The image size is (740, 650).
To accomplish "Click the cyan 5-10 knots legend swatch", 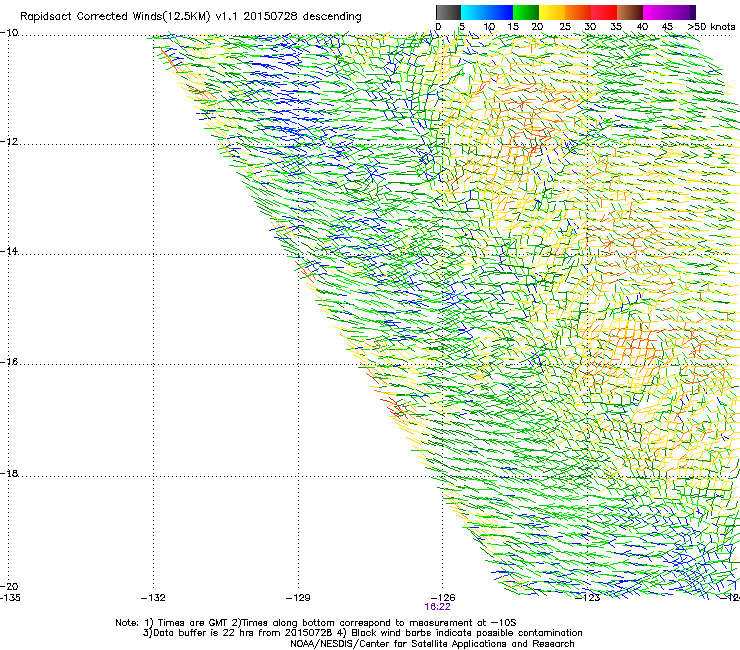I will click(474, 12).
